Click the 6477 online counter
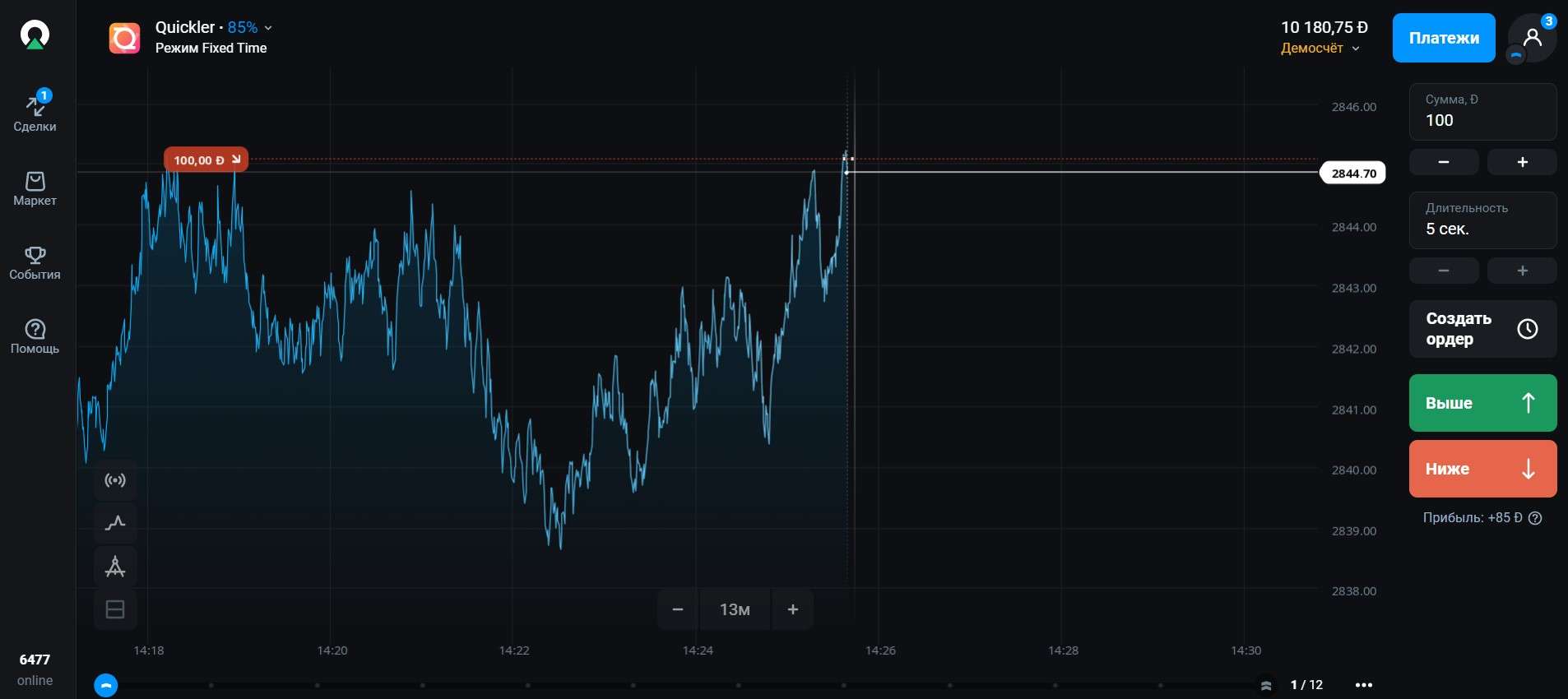The width and height of the screenshot is (1568, 699). pos(35,669)
